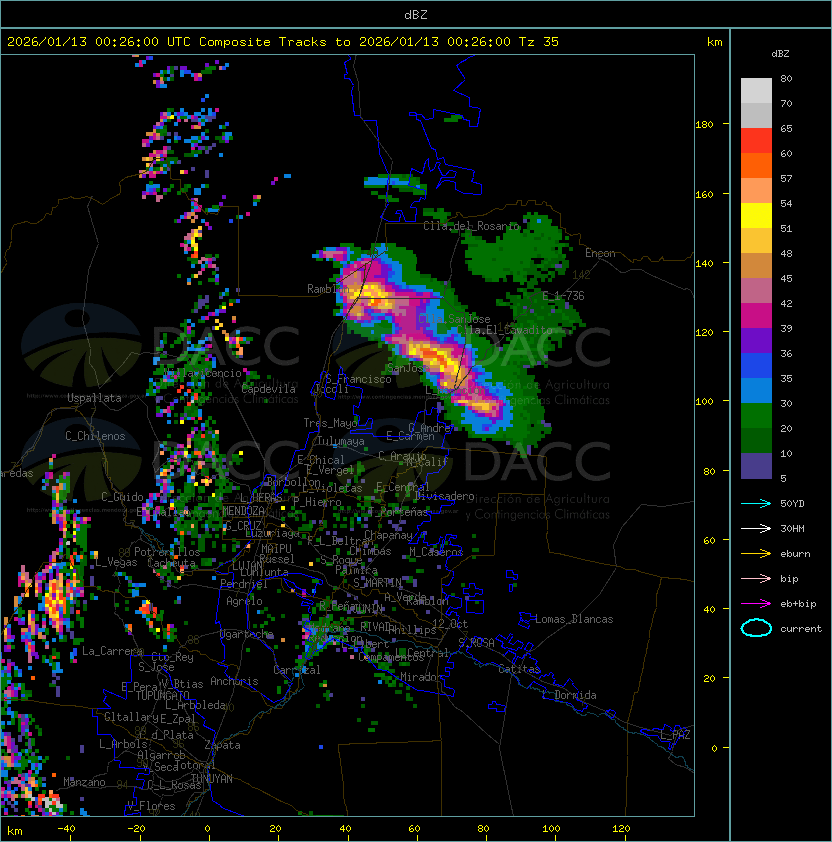Screen dimensions: 832x842
Task: Click the Lomas_Blancas map label
Action: point(574,619)
